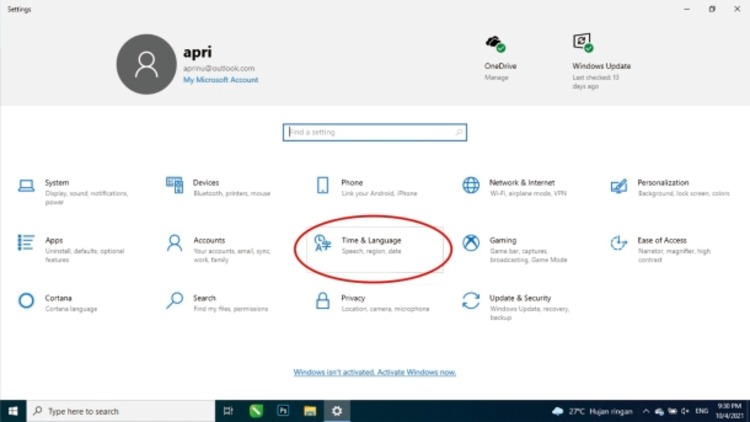Click the taskbar Type here to search box
The width and height of the screenshot is (750, 422).
click(121, 411)
